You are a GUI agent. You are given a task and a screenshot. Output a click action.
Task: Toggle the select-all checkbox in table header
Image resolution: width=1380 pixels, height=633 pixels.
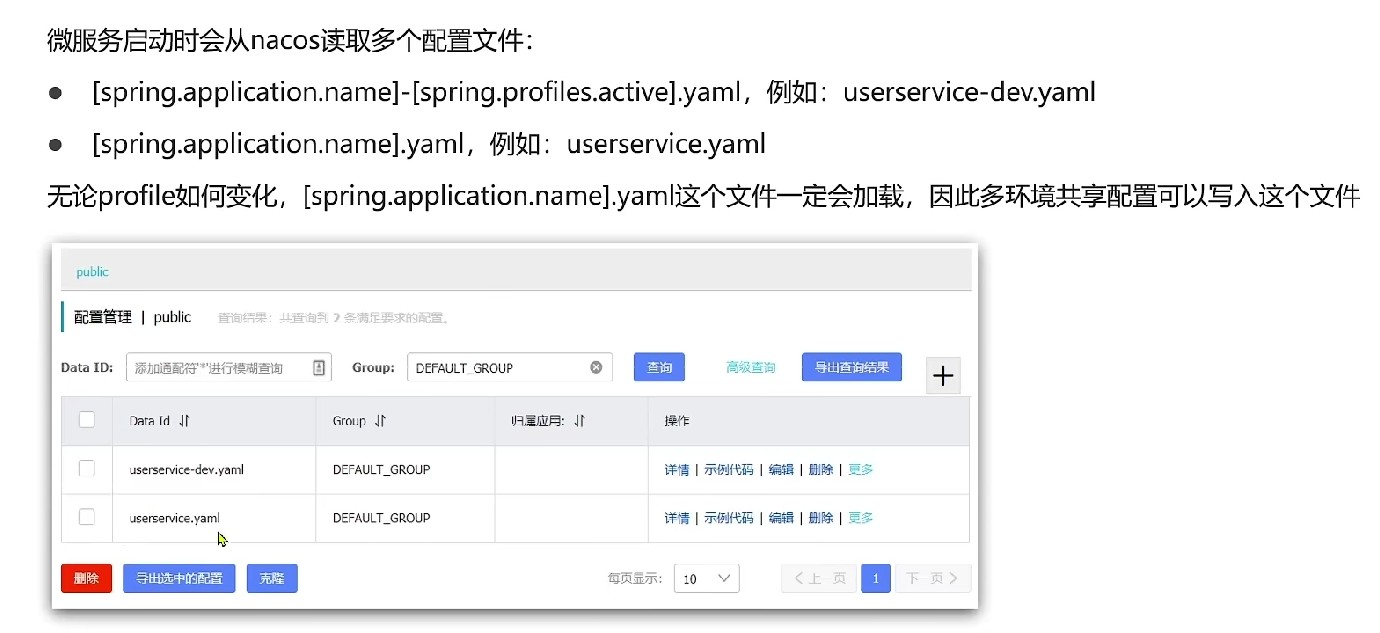(87, 420)
